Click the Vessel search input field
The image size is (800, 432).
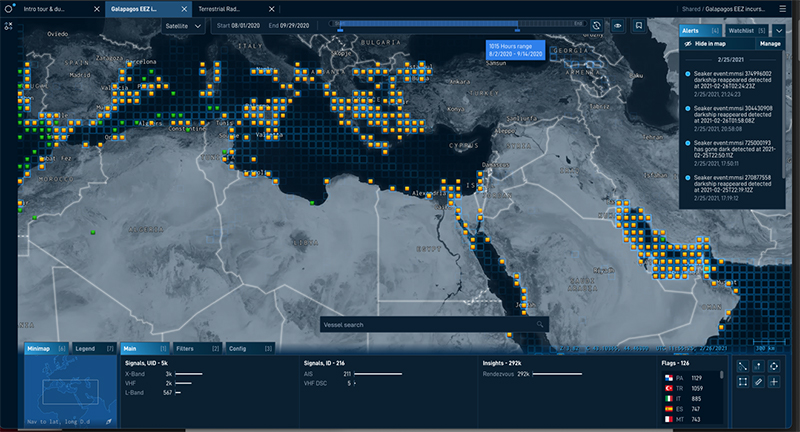[434, 324]
